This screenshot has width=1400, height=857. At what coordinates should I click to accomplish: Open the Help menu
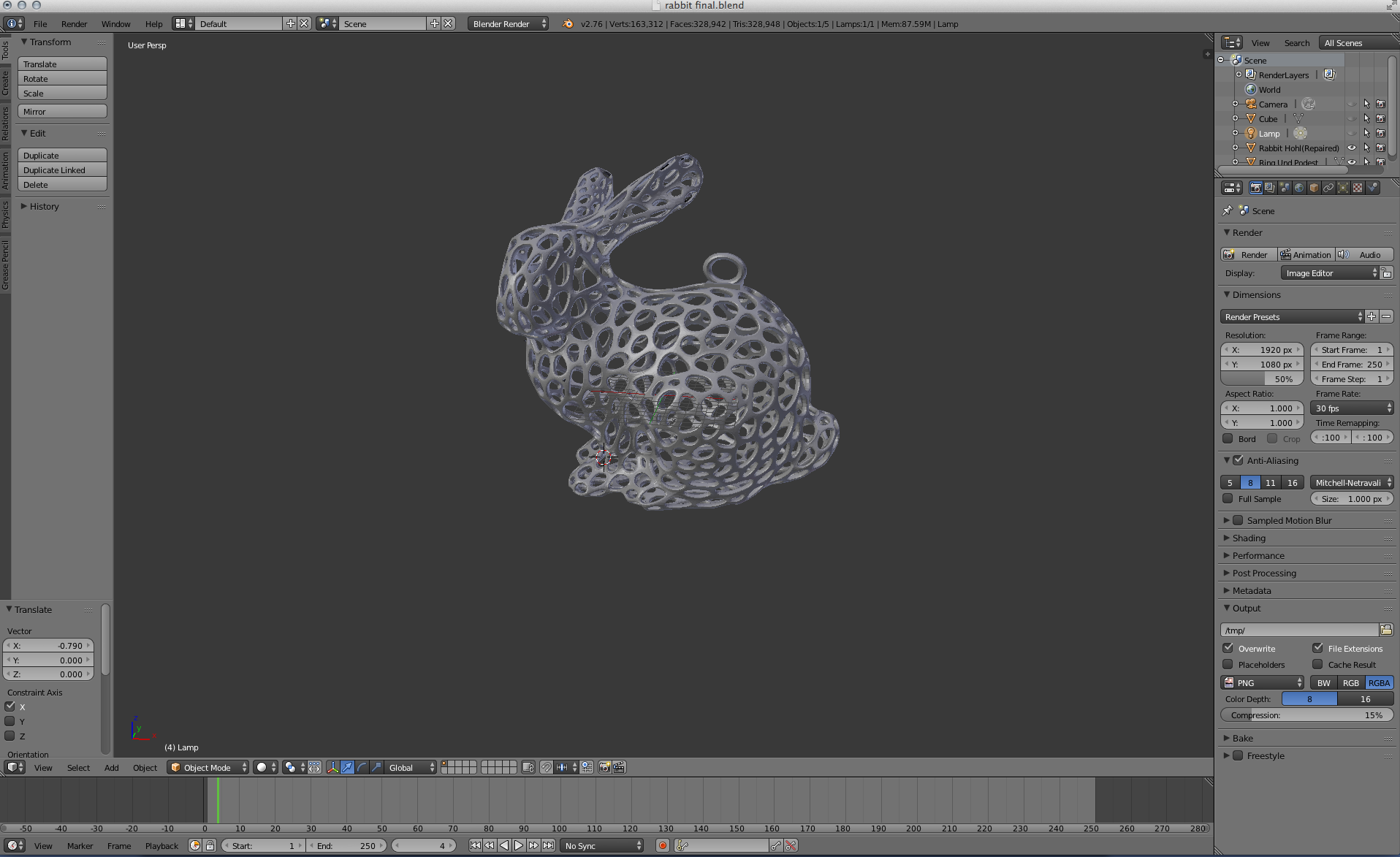click(153, 23)
